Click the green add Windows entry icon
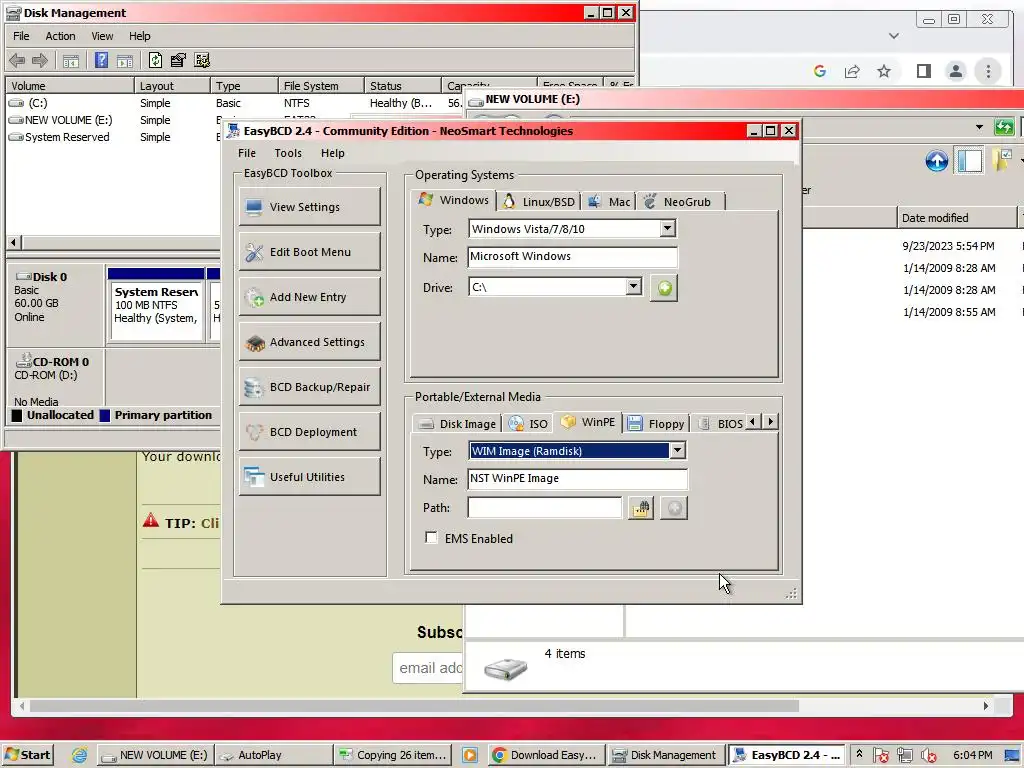Viewport: 1024px width, 768px height. click(664, 288)
